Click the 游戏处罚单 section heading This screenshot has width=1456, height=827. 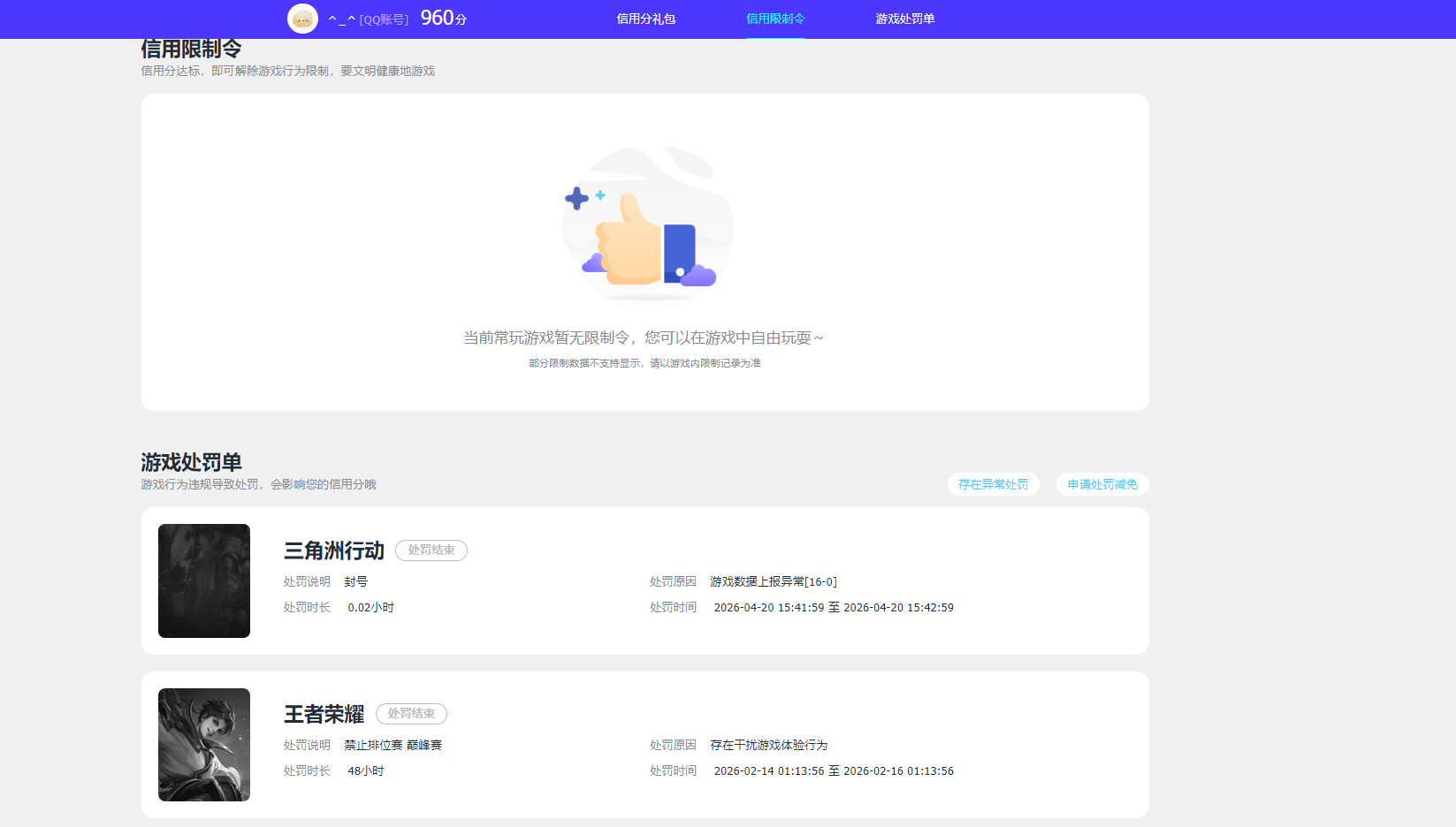(x=191, y=462)
